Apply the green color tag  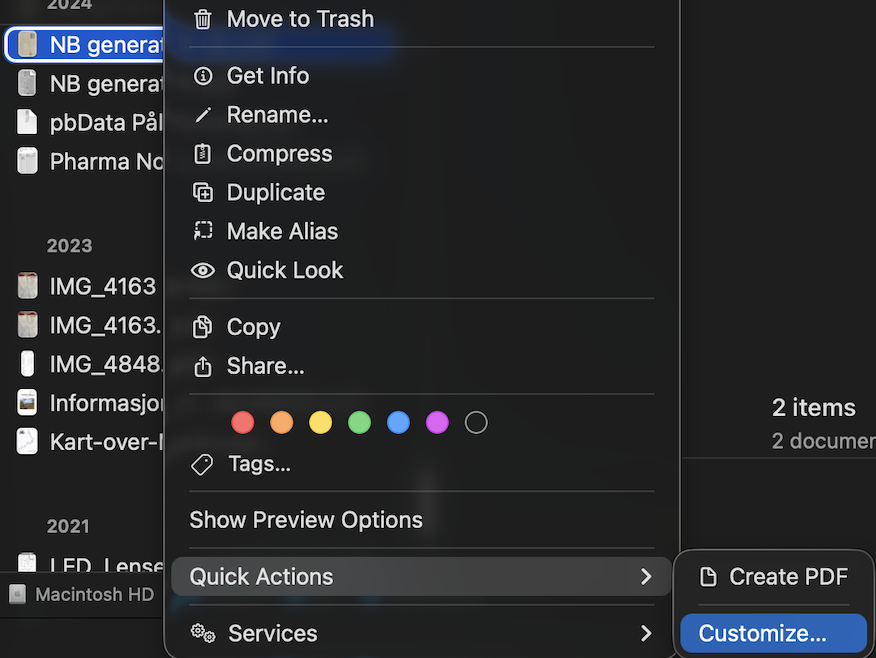click(x=359, y=423)
